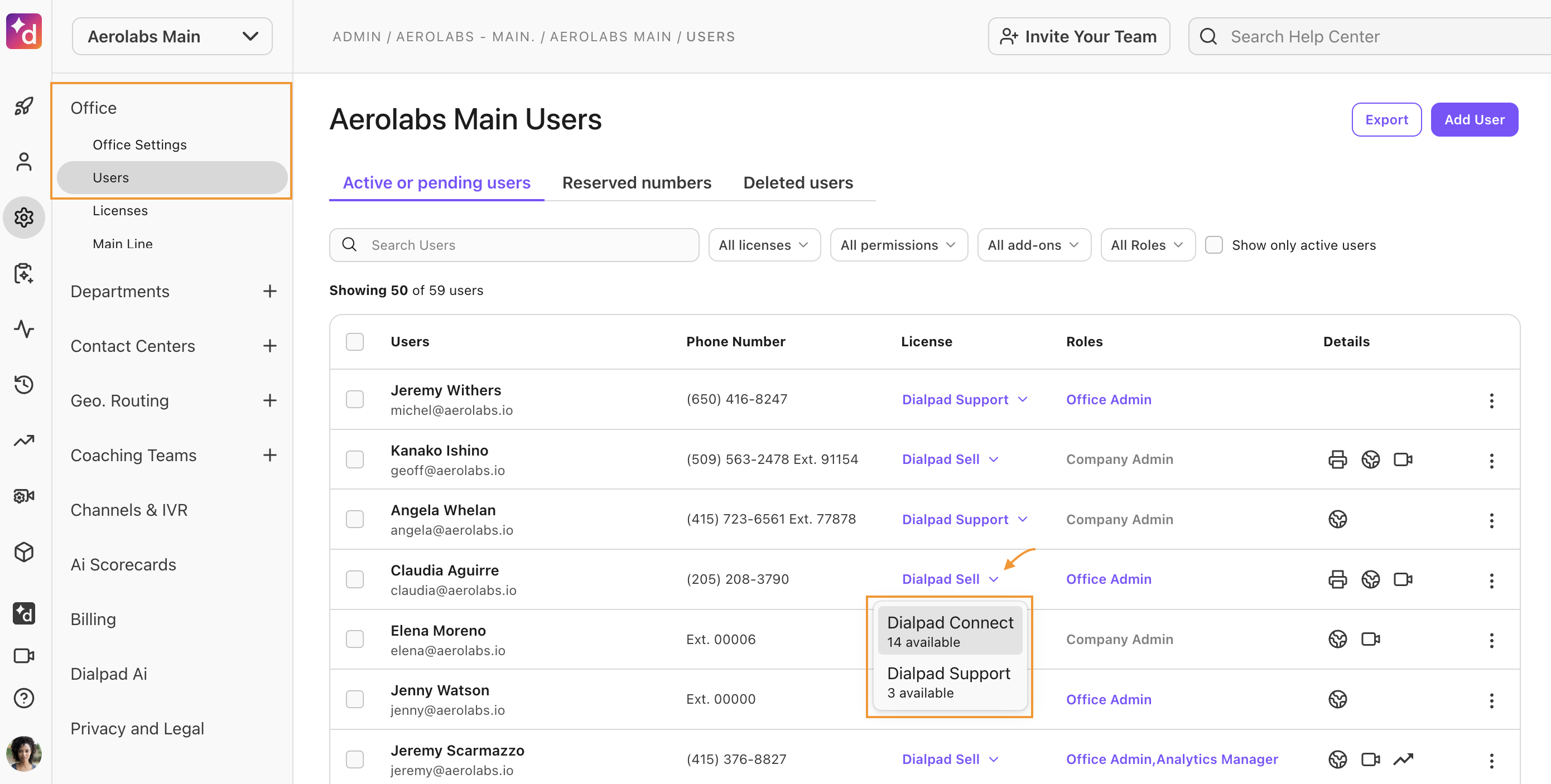Open Jeremy Scarmazzo's Dialpad Sell license dropdown
1551x784 pixels.
[x=950, y=759]
